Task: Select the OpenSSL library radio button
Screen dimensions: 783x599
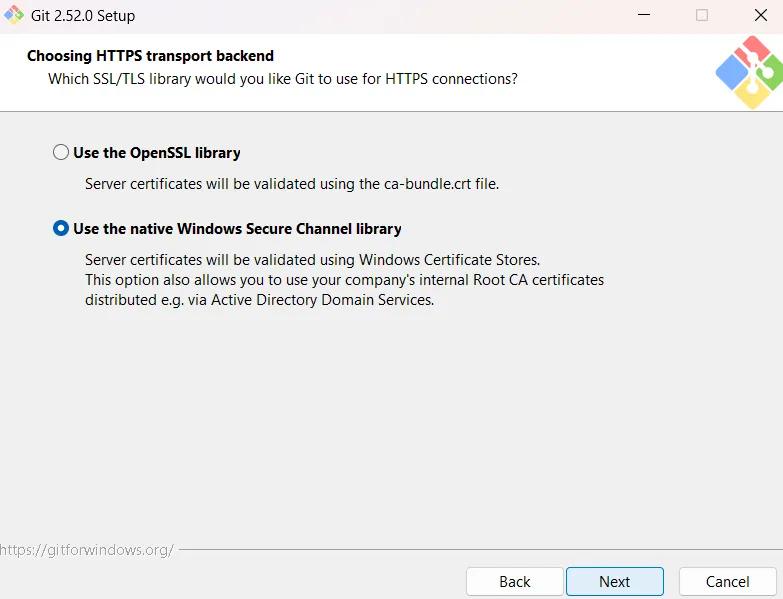Action: tap(61, 153)
